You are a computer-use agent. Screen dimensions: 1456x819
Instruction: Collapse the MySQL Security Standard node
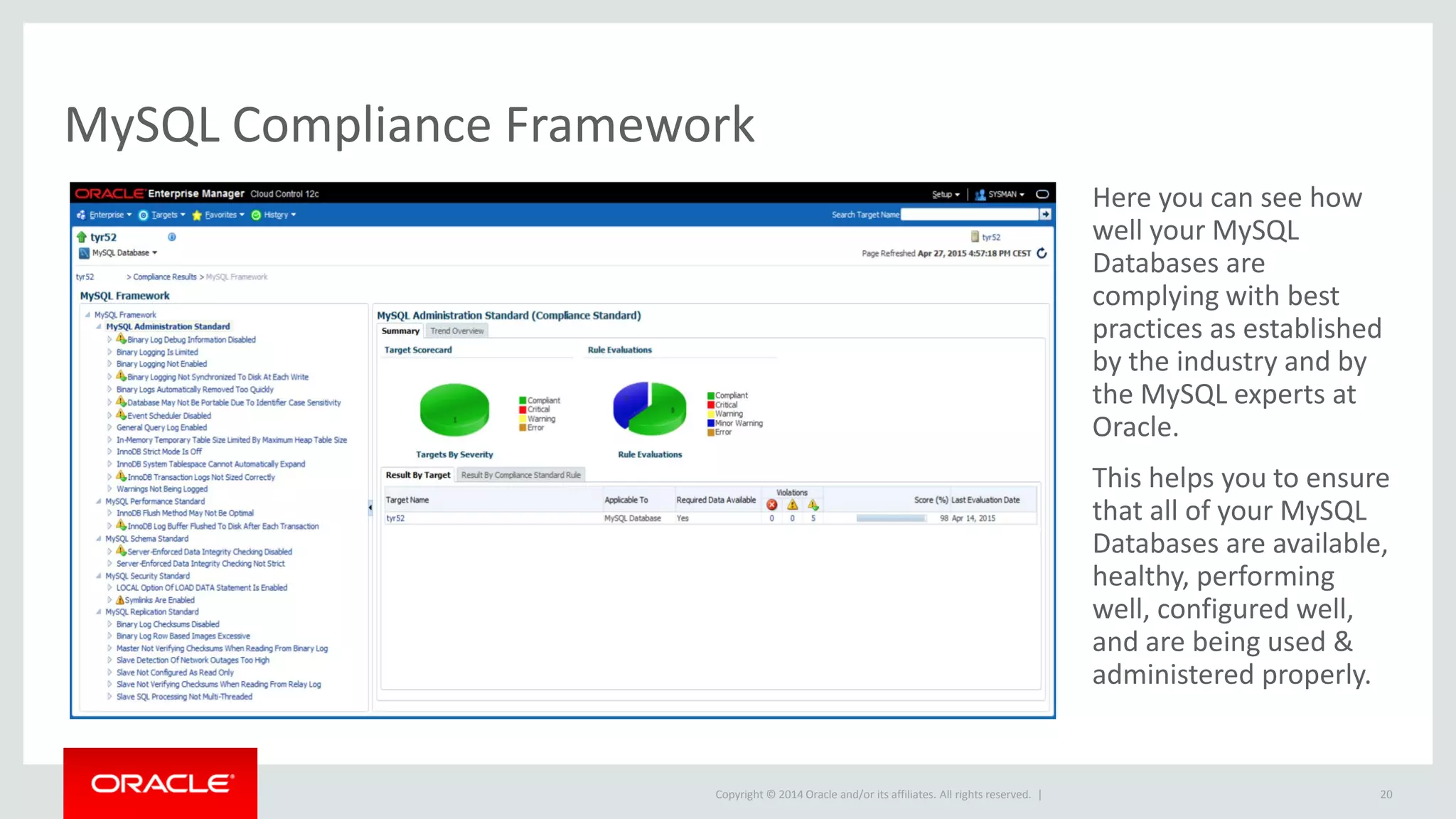[99, 576]
